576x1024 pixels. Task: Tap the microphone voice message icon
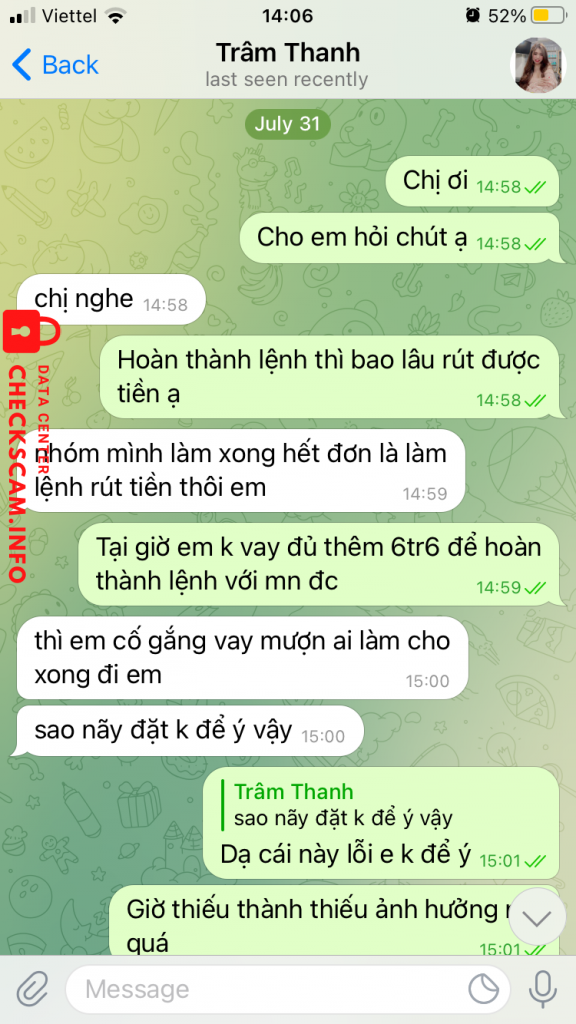coord(542,989)
